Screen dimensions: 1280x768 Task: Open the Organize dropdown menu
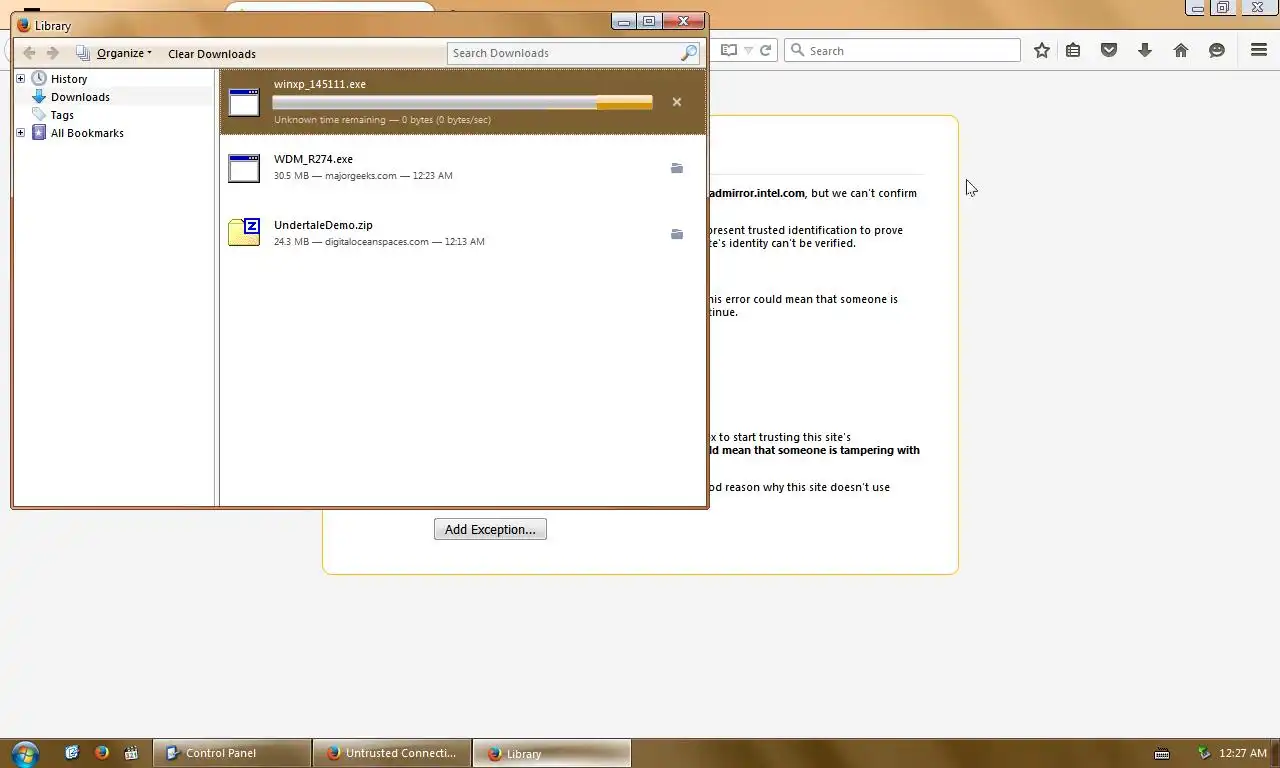tap(113, 53)
